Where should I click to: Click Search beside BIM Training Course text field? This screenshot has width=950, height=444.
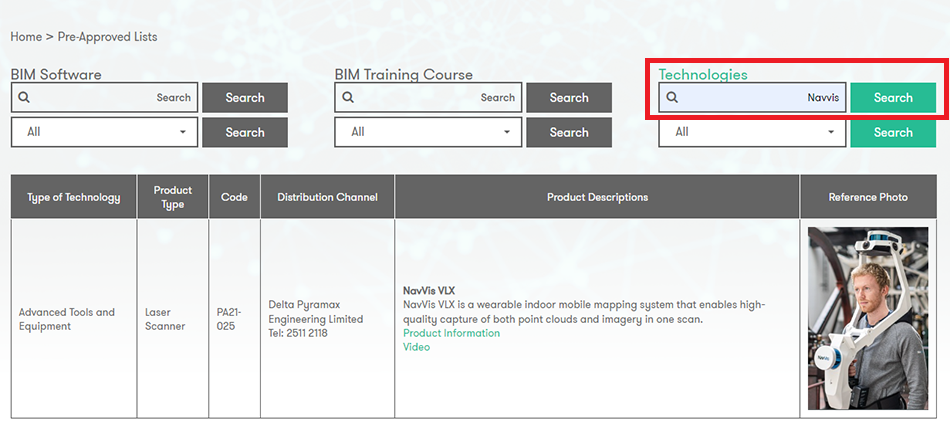569,98
